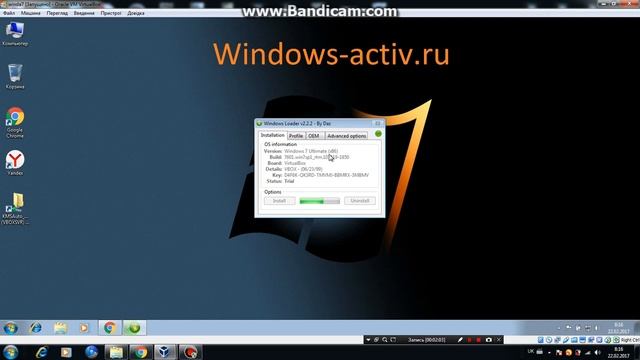Close the Bandicam recording bar

coord(499,340)
